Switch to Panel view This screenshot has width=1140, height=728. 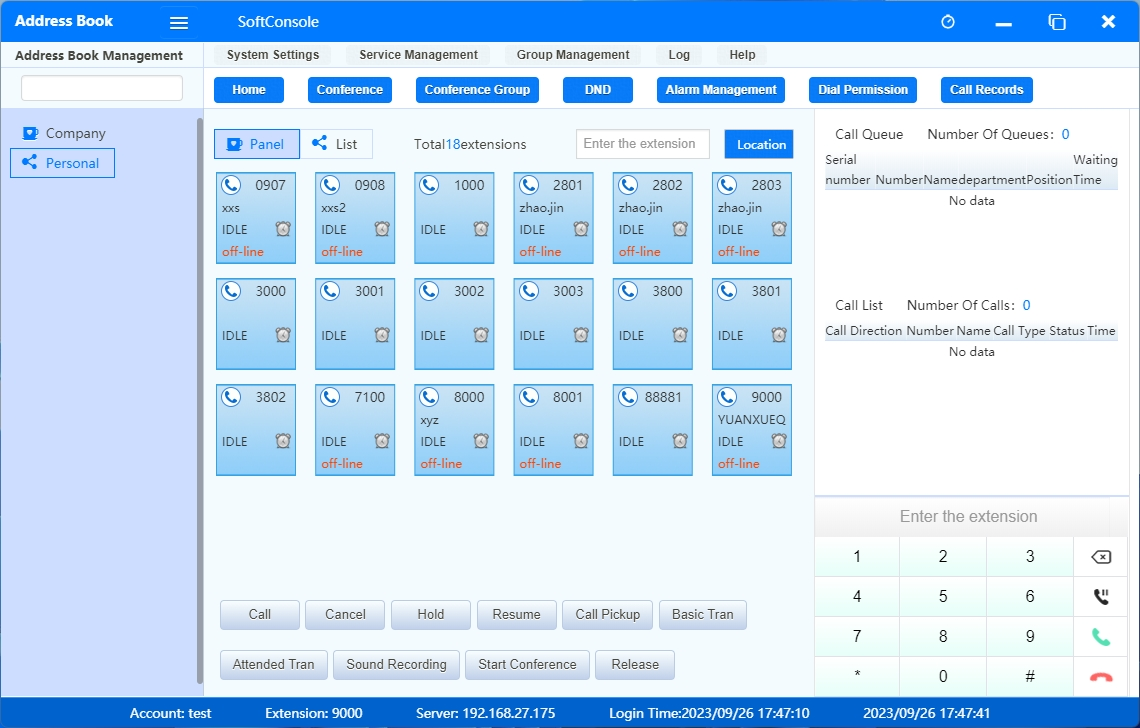256,144
